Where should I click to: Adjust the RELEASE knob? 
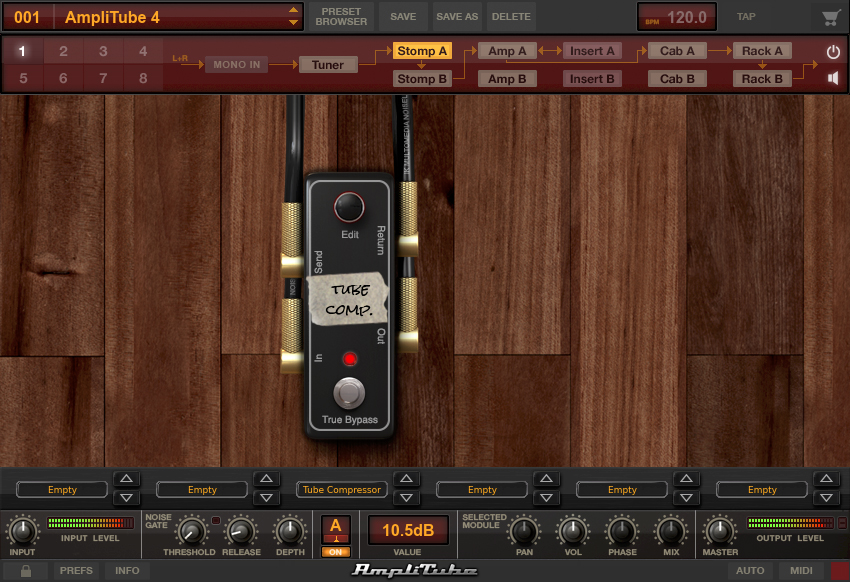click(x=240, y=531)
